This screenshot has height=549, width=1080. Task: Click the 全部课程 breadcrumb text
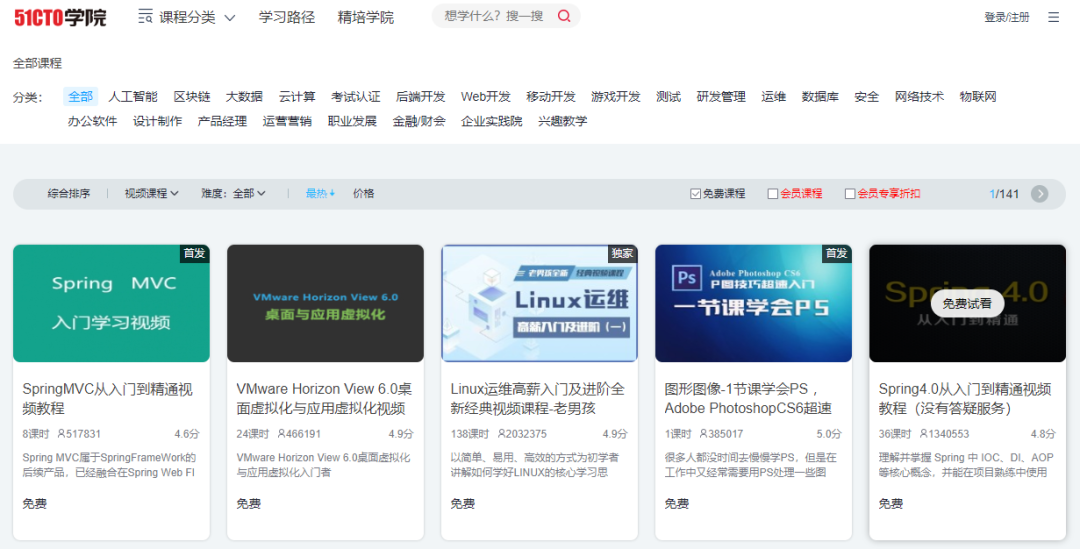37,63
